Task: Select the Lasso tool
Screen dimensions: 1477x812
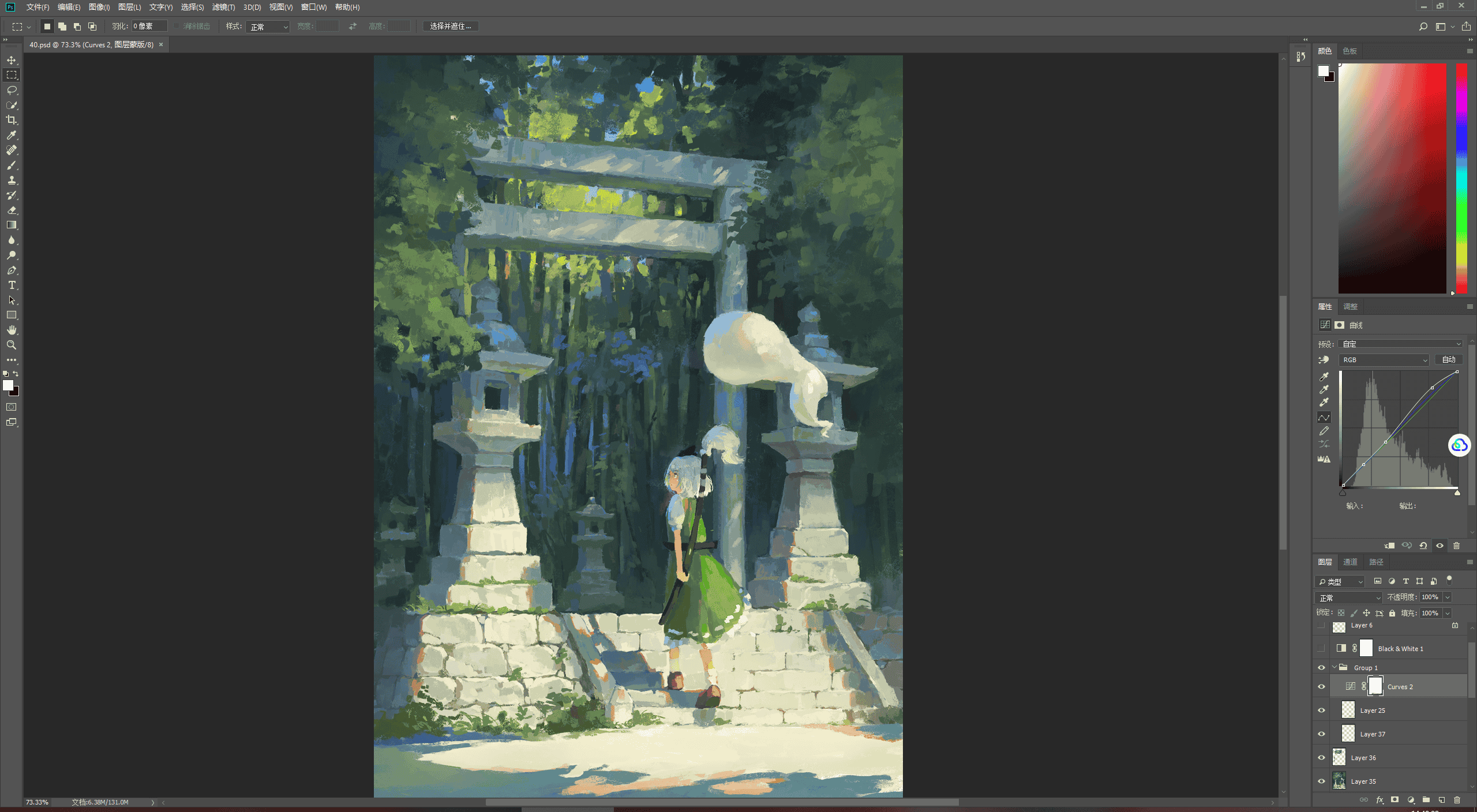Action: (12, 90)
